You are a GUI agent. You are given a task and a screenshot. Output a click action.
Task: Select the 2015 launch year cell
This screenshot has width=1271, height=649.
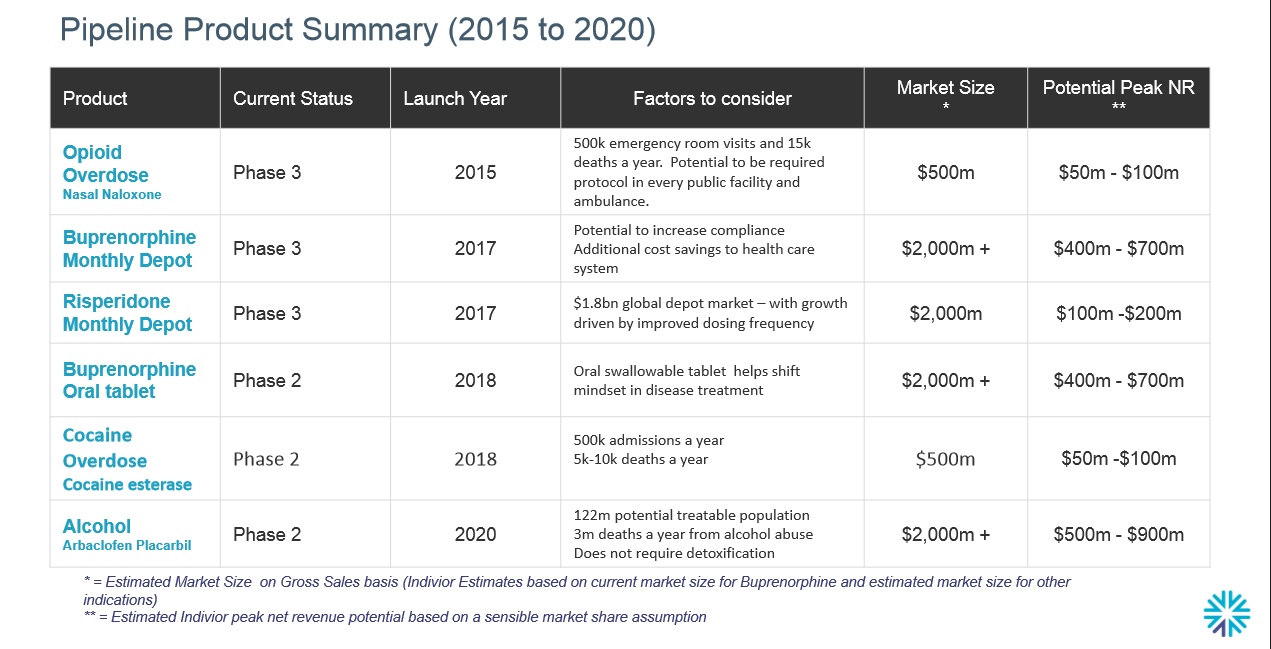pyautogui.click(x=475, y=172)
